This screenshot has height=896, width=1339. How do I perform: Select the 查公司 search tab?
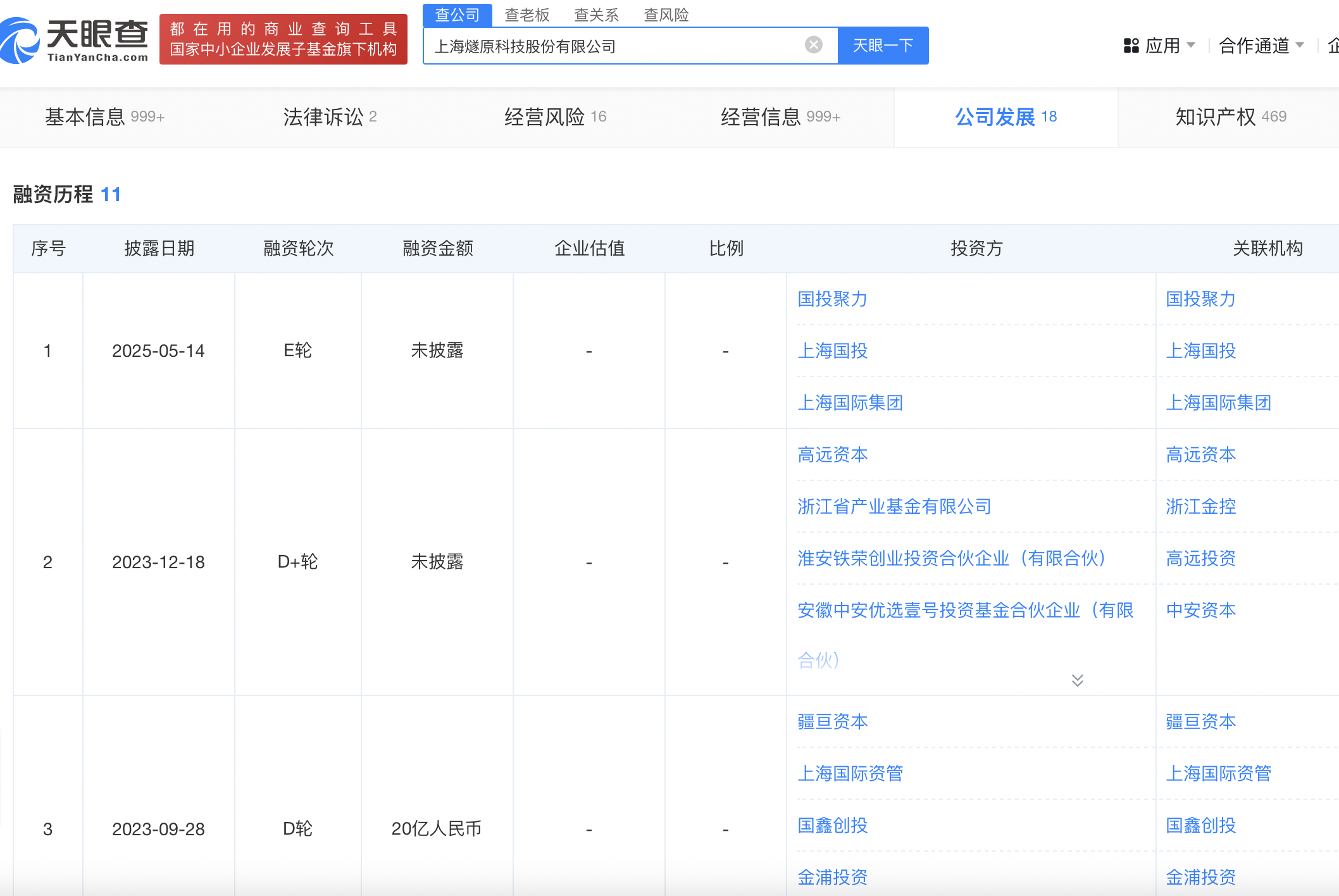pyautogui.click(x=458, y=15)
